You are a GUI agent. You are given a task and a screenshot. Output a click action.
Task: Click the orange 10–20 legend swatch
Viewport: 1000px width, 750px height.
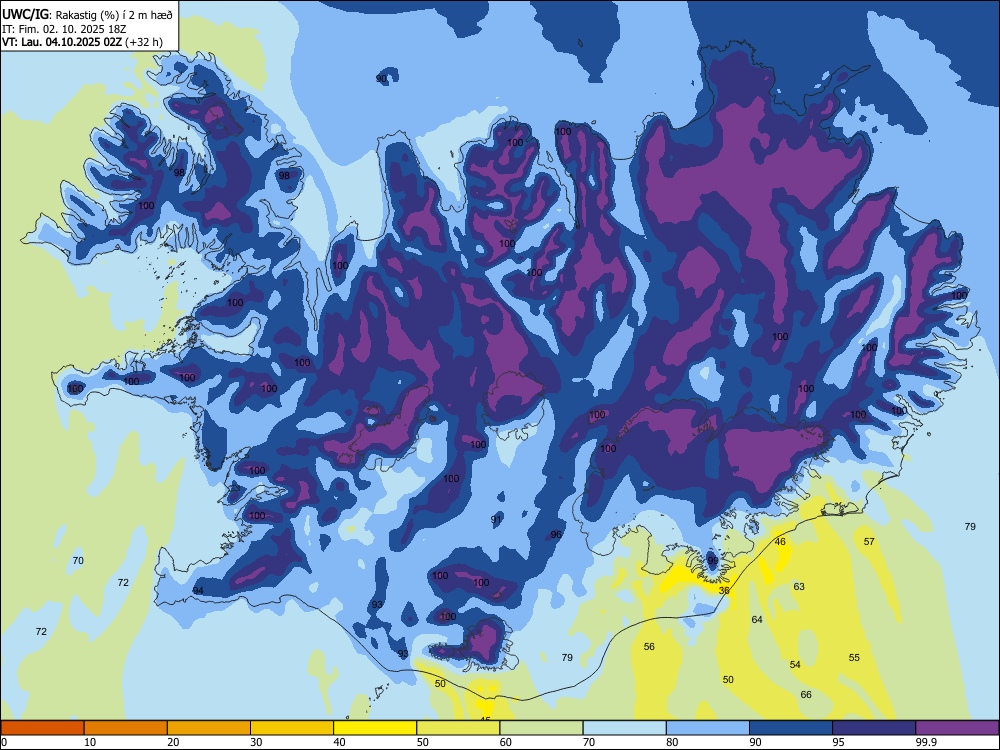click(126, 728)
